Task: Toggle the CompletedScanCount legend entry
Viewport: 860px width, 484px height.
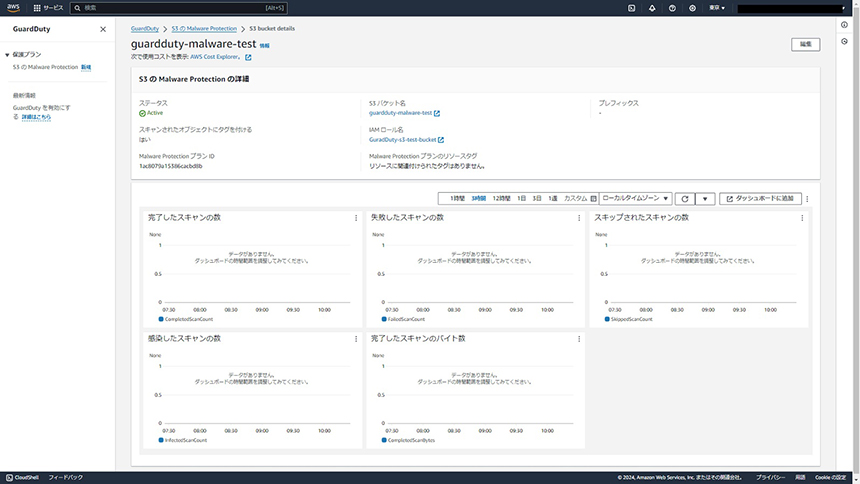Action: coord(185,319)
